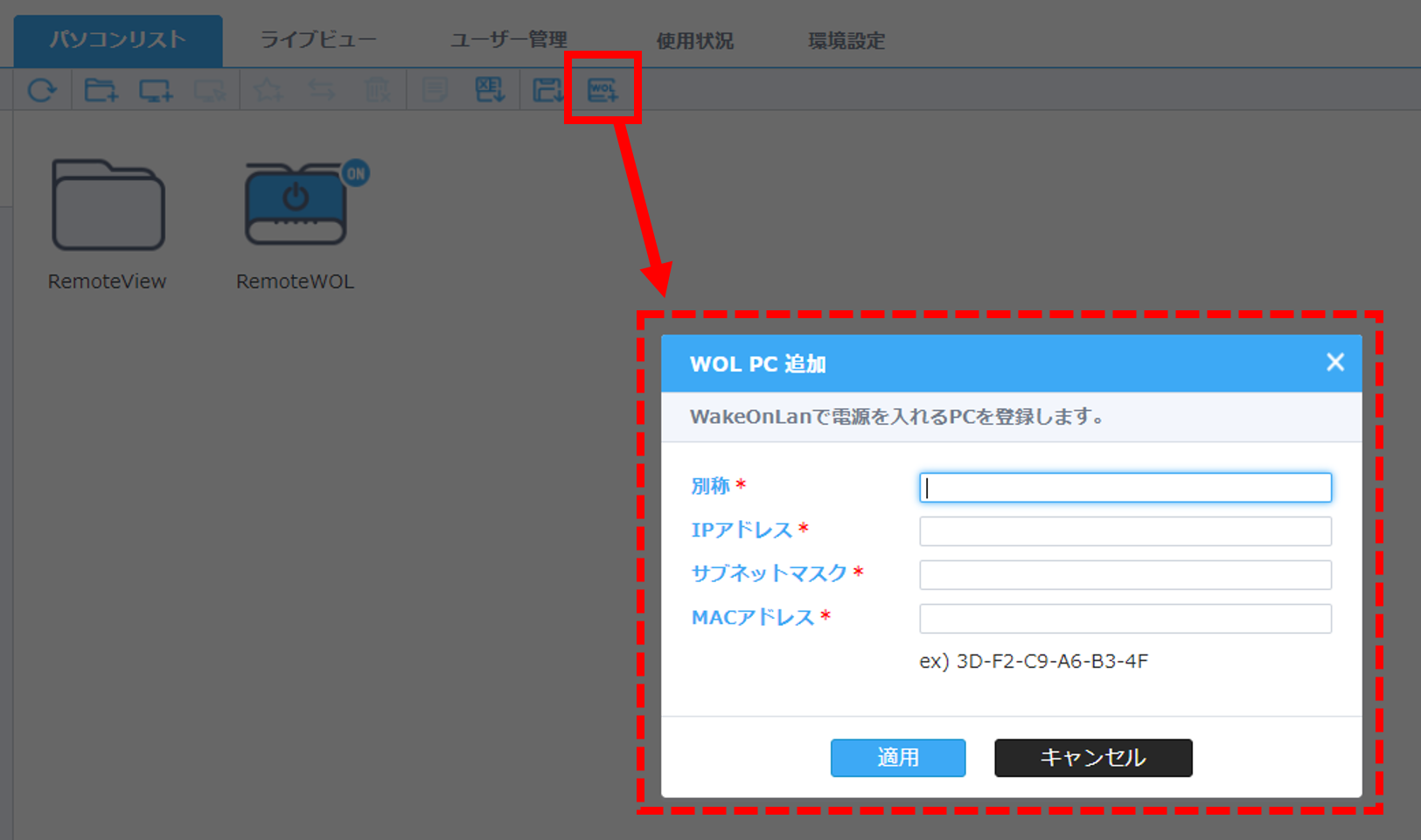
Task: Click the add PC icon in toolbar
Action: tap(155, 88)
